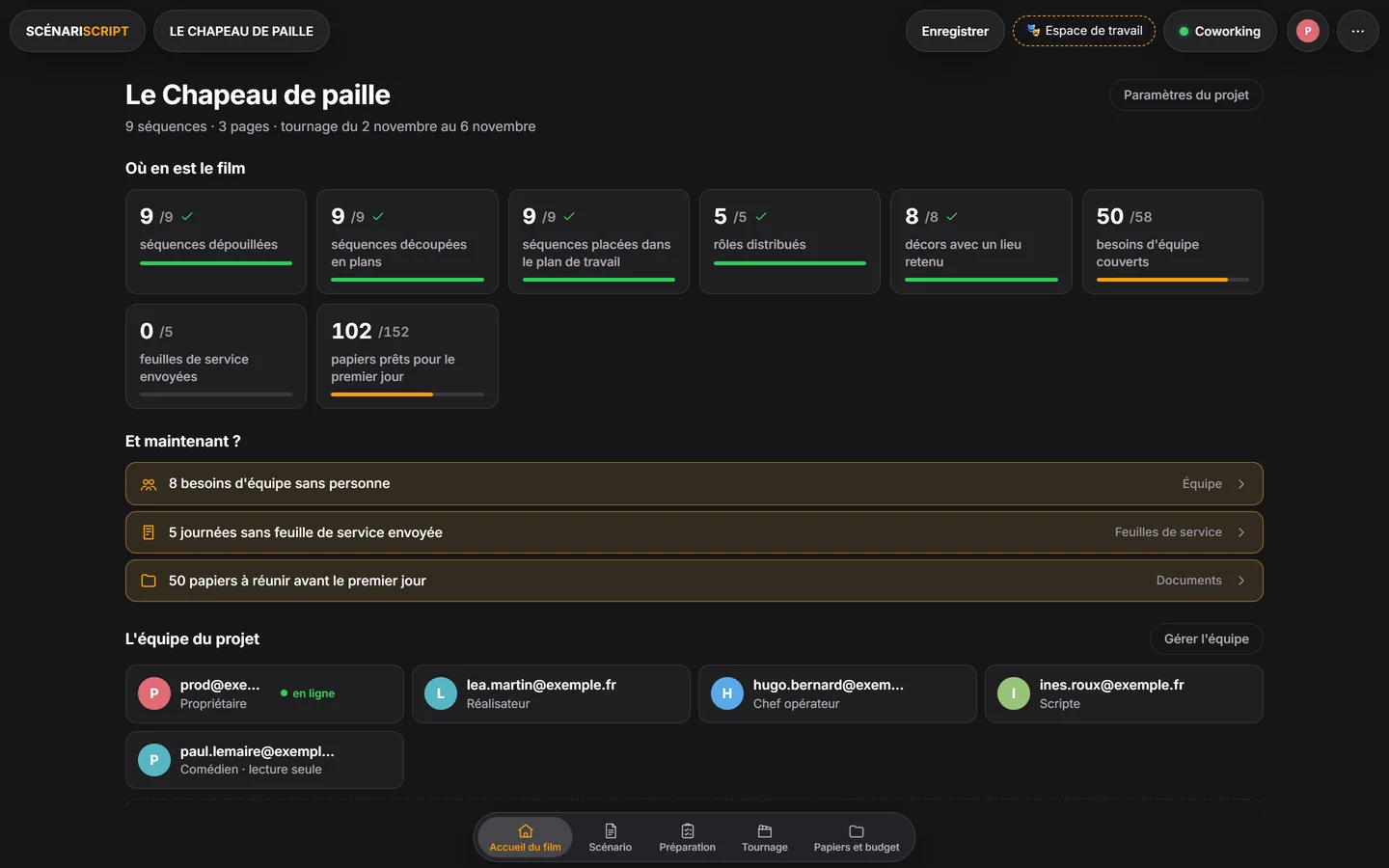This screenshot has width=1389, height=868.
Task: Open the Préparation checklist icon
Action: (688, 831)
